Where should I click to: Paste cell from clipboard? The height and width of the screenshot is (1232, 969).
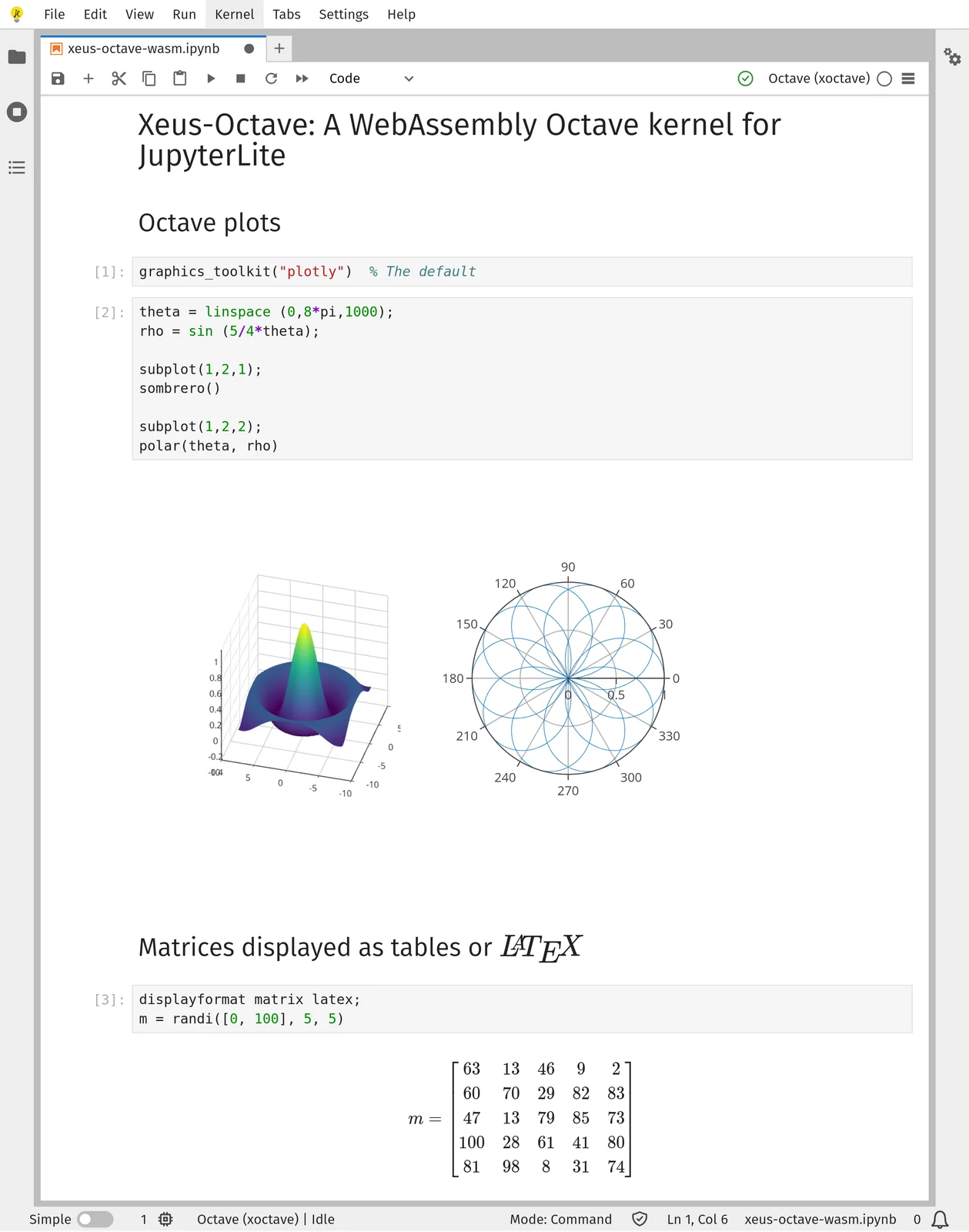coord(180,79)
